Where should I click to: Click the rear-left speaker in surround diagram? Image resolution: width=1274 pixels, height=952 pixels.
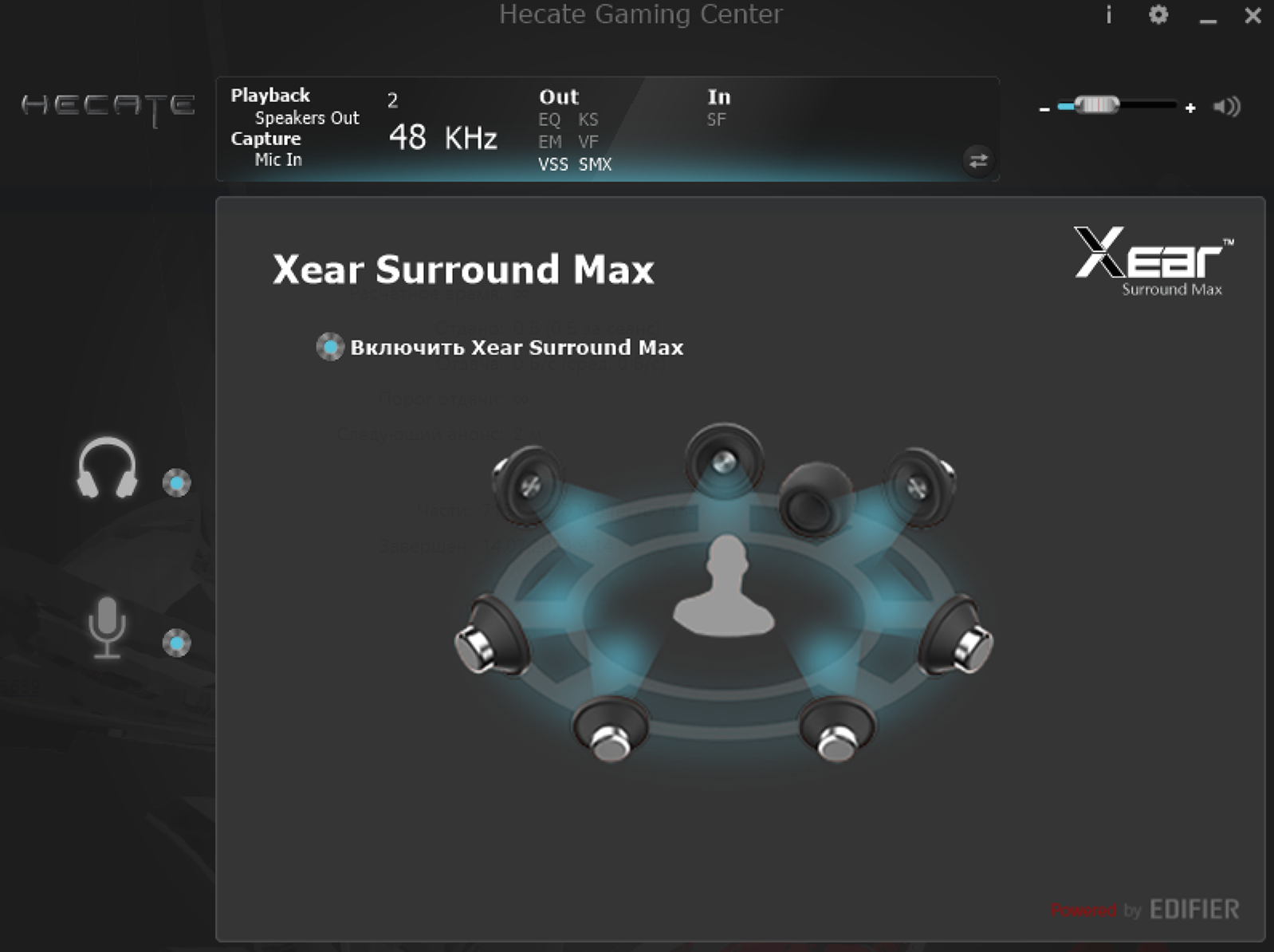611,728
